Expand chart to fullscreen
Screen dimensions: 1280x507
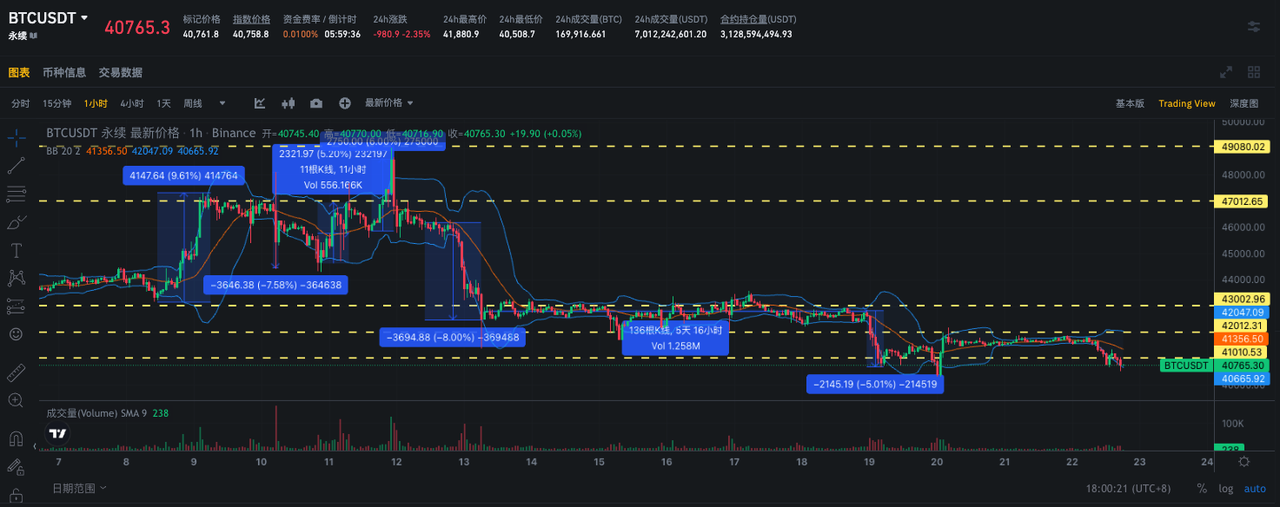point(1226,72)
